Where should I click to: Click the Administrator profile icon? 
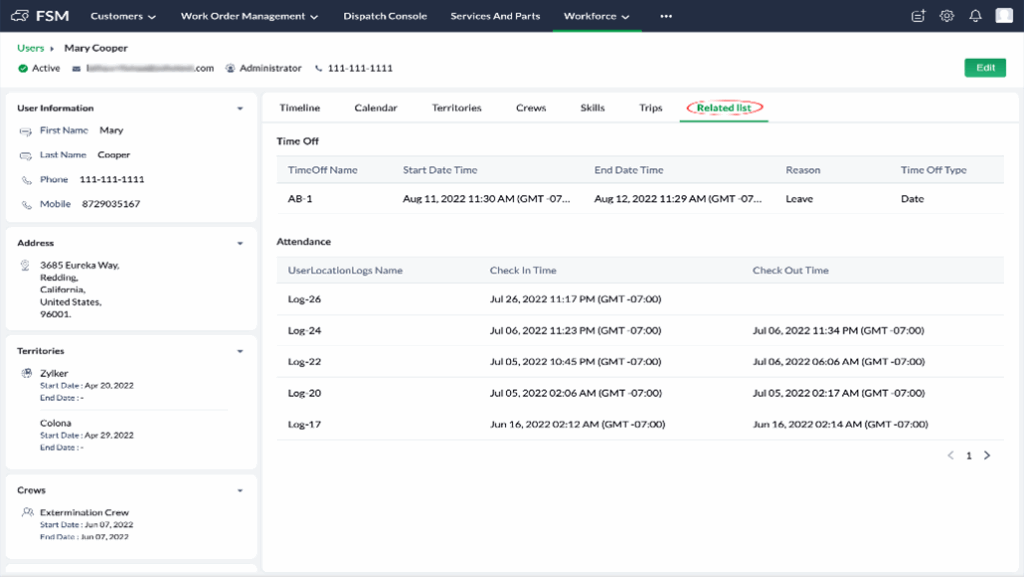coord(230,68)
